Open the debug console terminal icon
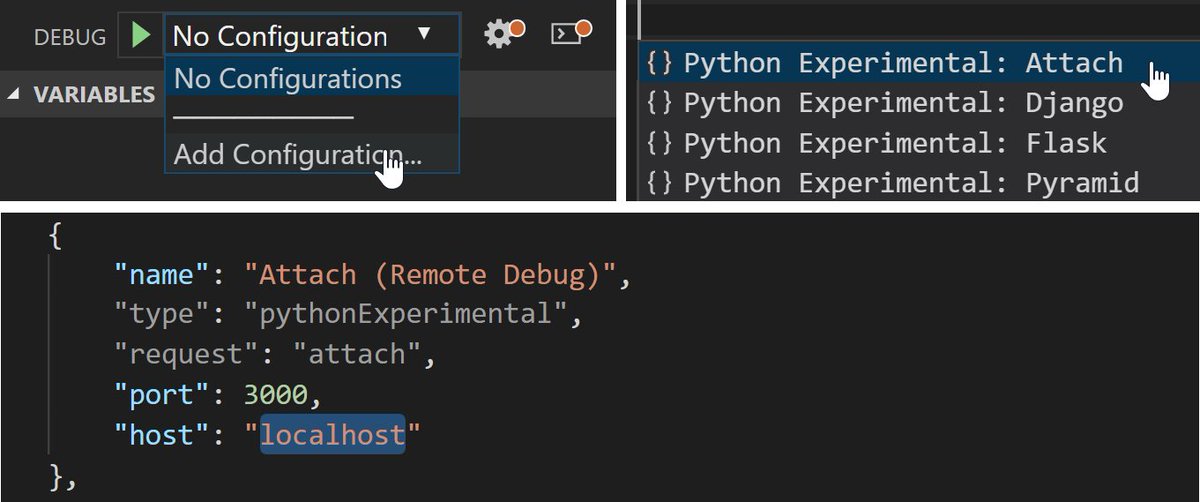 [570, 32]
